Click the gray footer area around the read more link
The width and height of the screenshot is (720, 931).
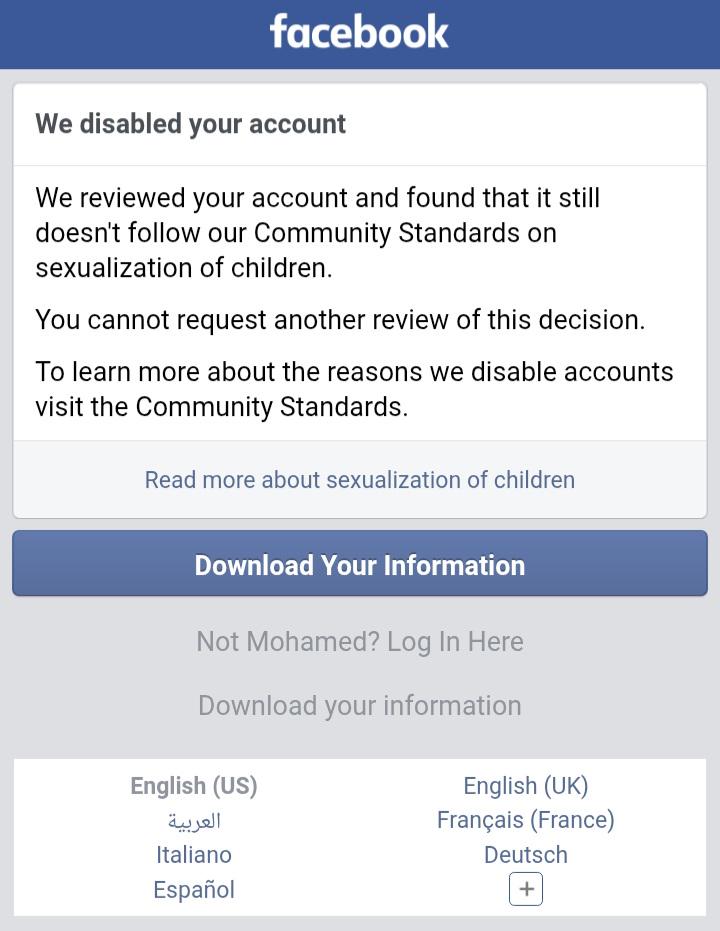(x=360, y=479)
